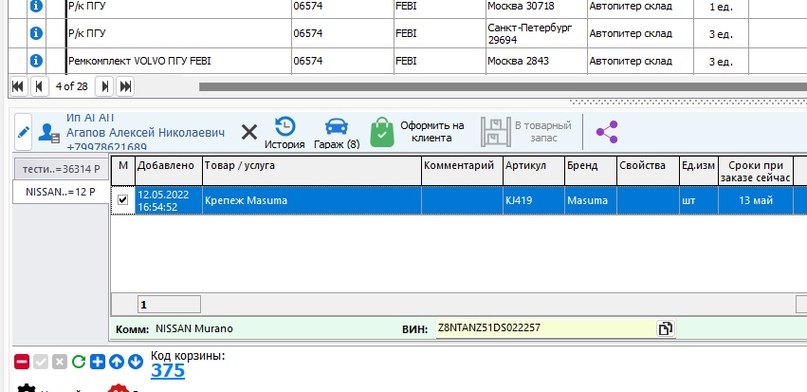Open basket code 375 link

(168, 370)
